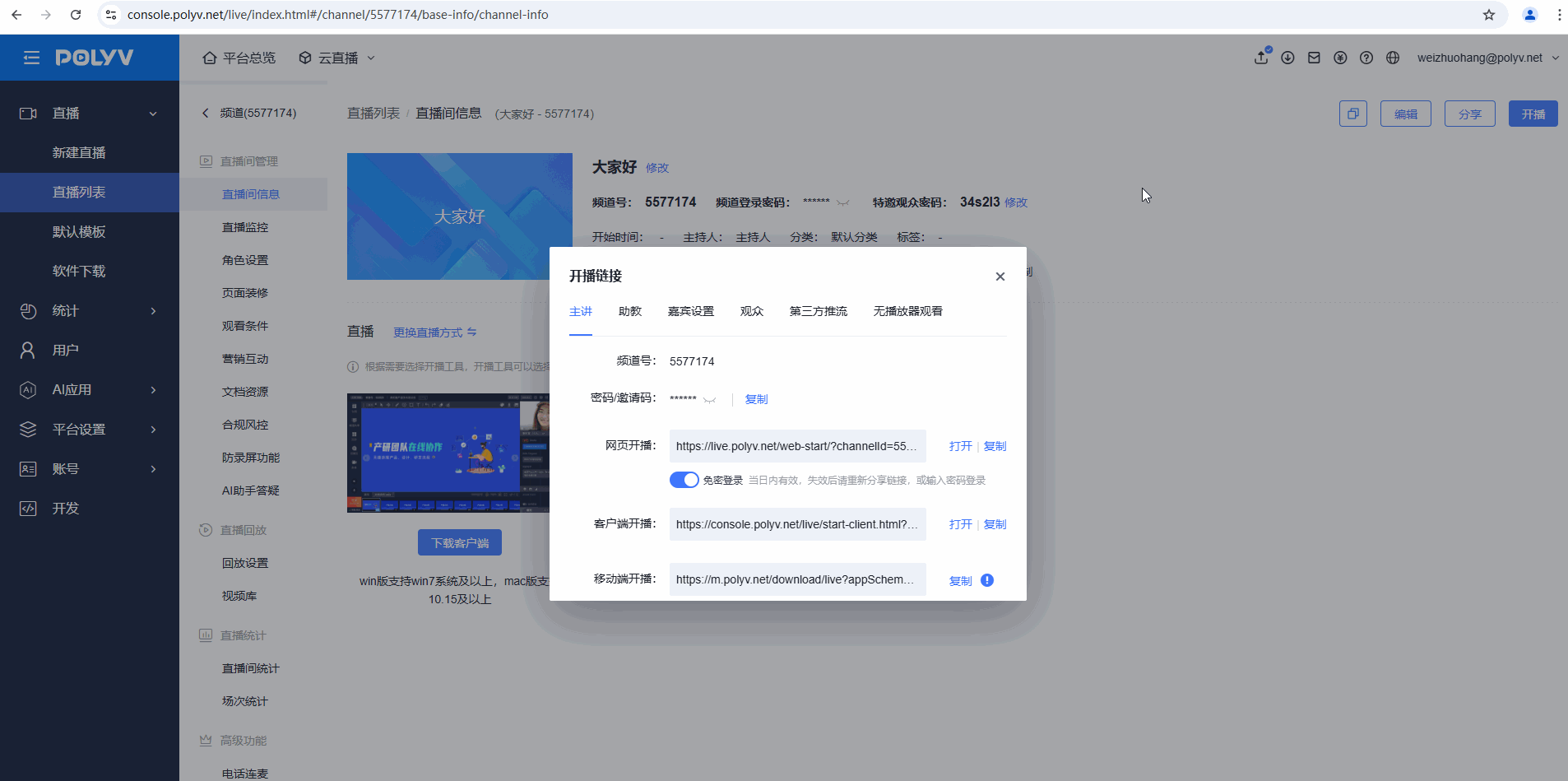Switch to the 第三方推流 tab
The width and height of the screenshot is (1568, 781).
click(x=818, y=311)
